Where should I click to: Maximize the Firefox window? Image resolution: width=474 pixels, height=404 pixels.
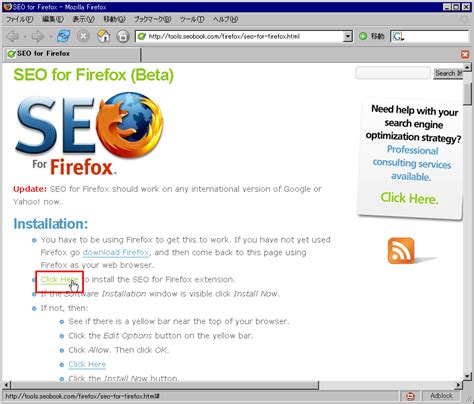[x=456, y=7]
